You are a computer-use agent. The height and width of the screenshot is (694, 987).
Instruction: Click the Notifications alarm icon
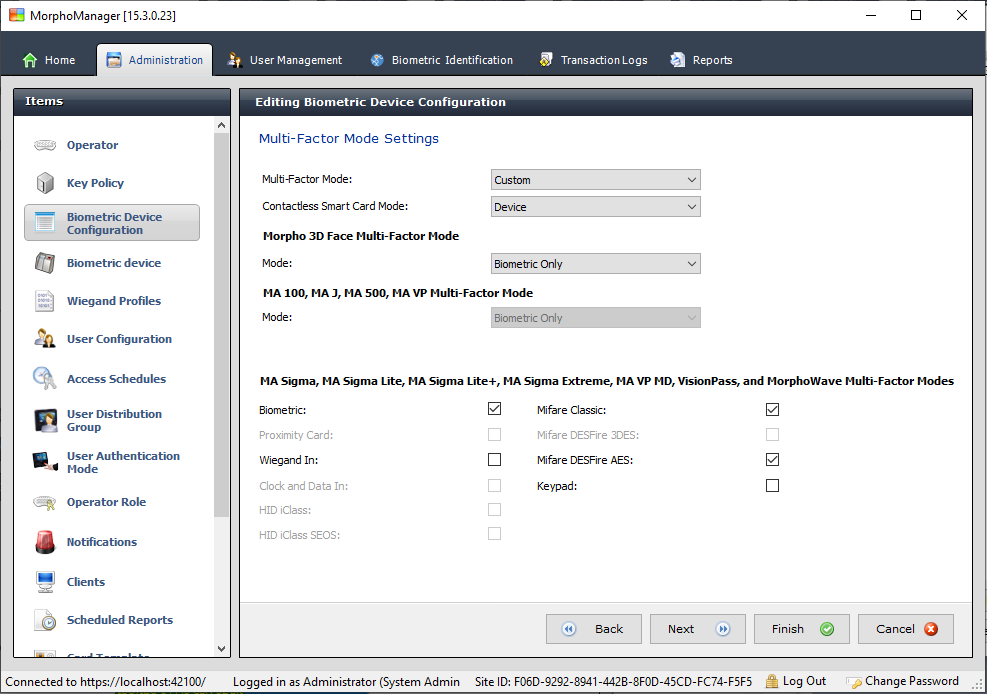coord(44,541)
